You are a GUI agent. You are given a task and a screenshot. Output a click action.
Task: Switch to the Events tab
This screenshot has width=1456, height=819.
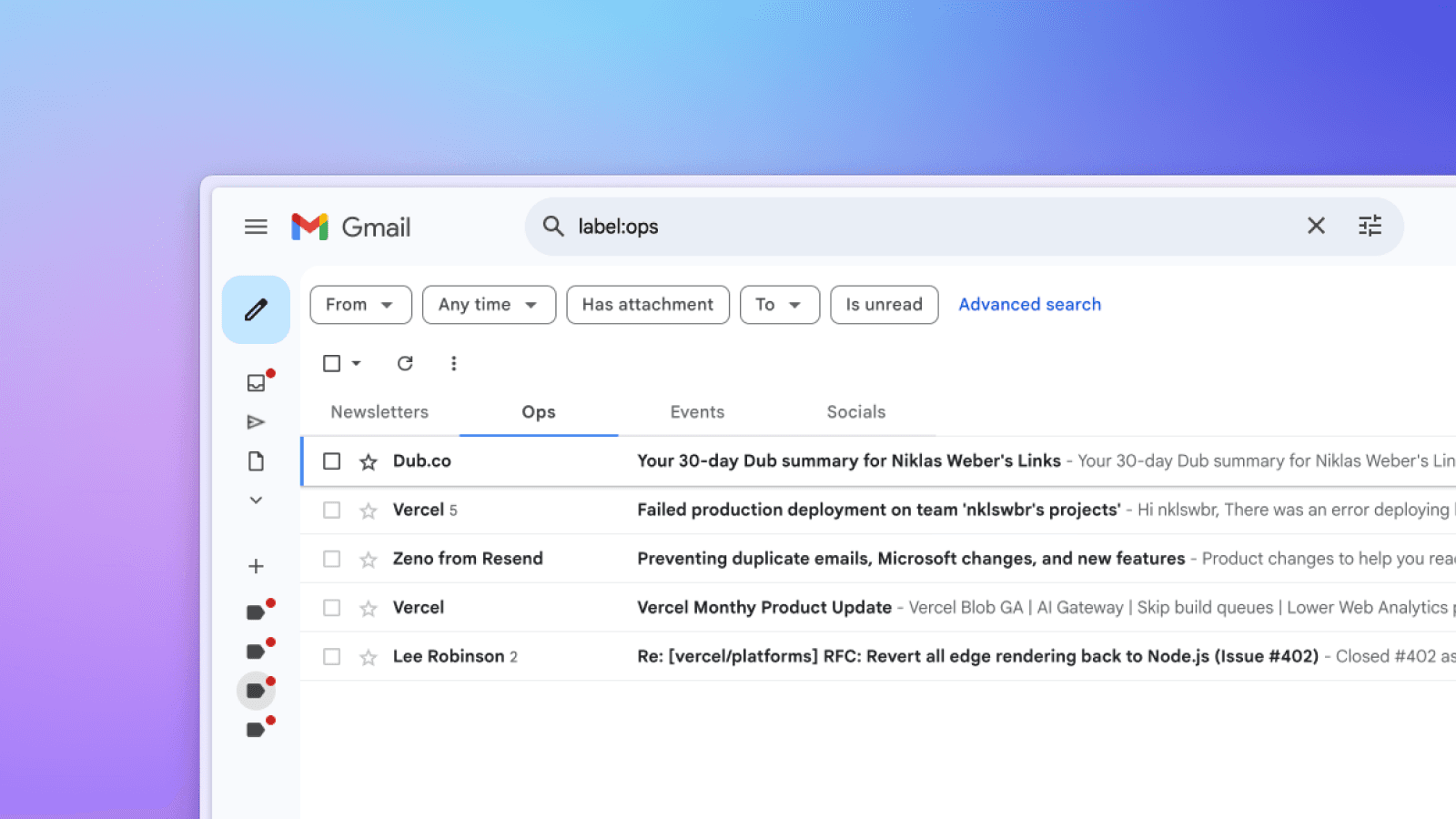[x=697, y=412]
